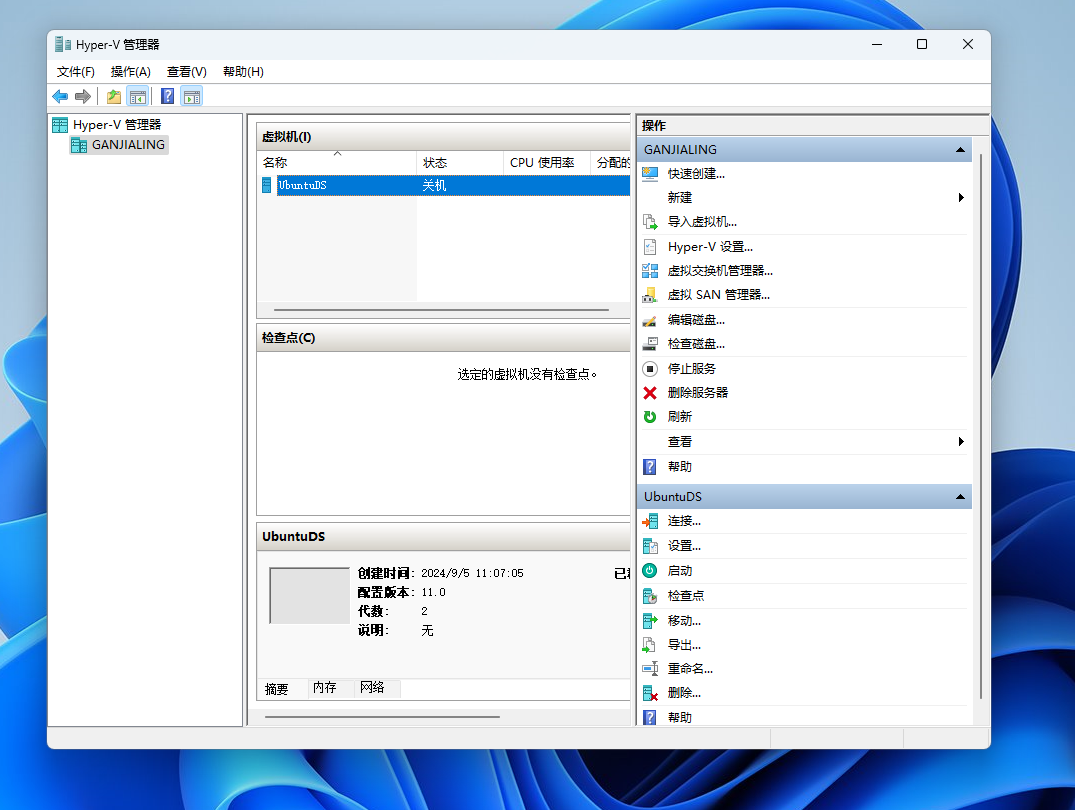This screenshot has height=810, width=1075.
Task: Click the 检查磁盘 icon
Action: coord(650,344)
